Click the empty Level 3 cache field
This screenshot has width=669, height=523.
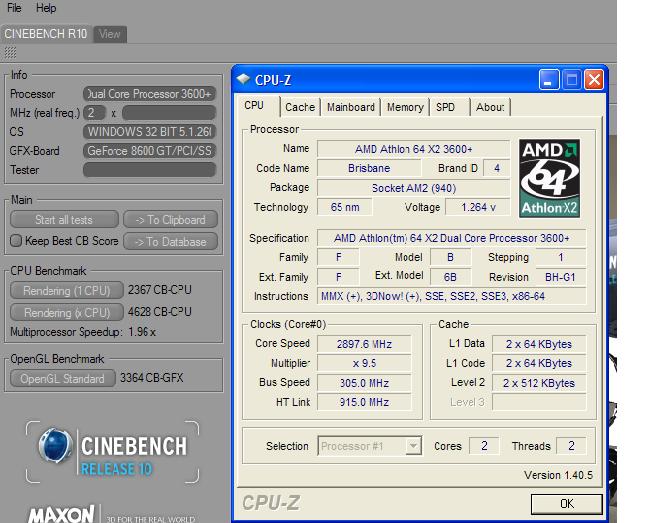pos(539,402)
